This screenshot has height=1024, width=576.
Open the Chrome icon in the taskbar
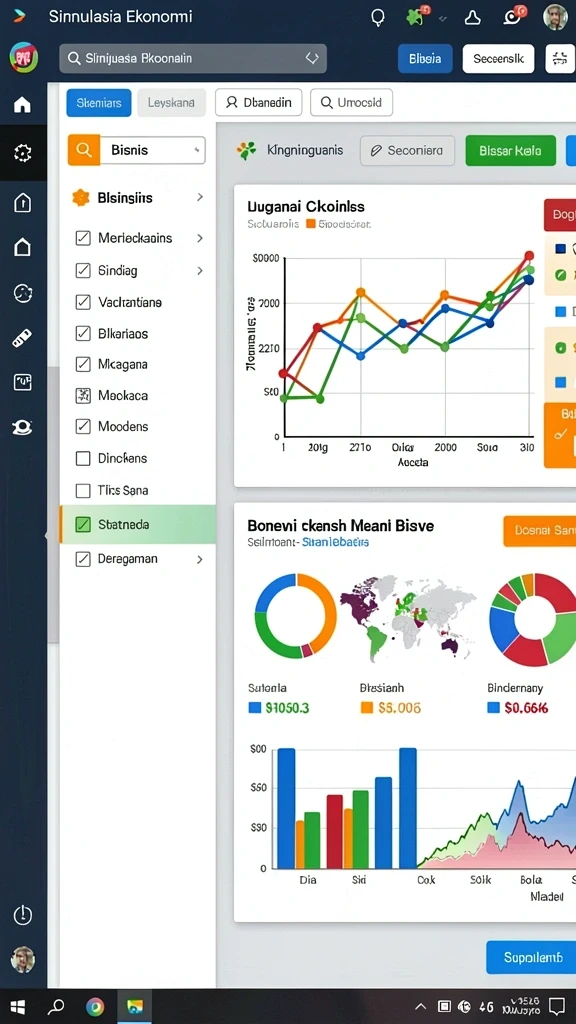click(x=95, y=1006)
